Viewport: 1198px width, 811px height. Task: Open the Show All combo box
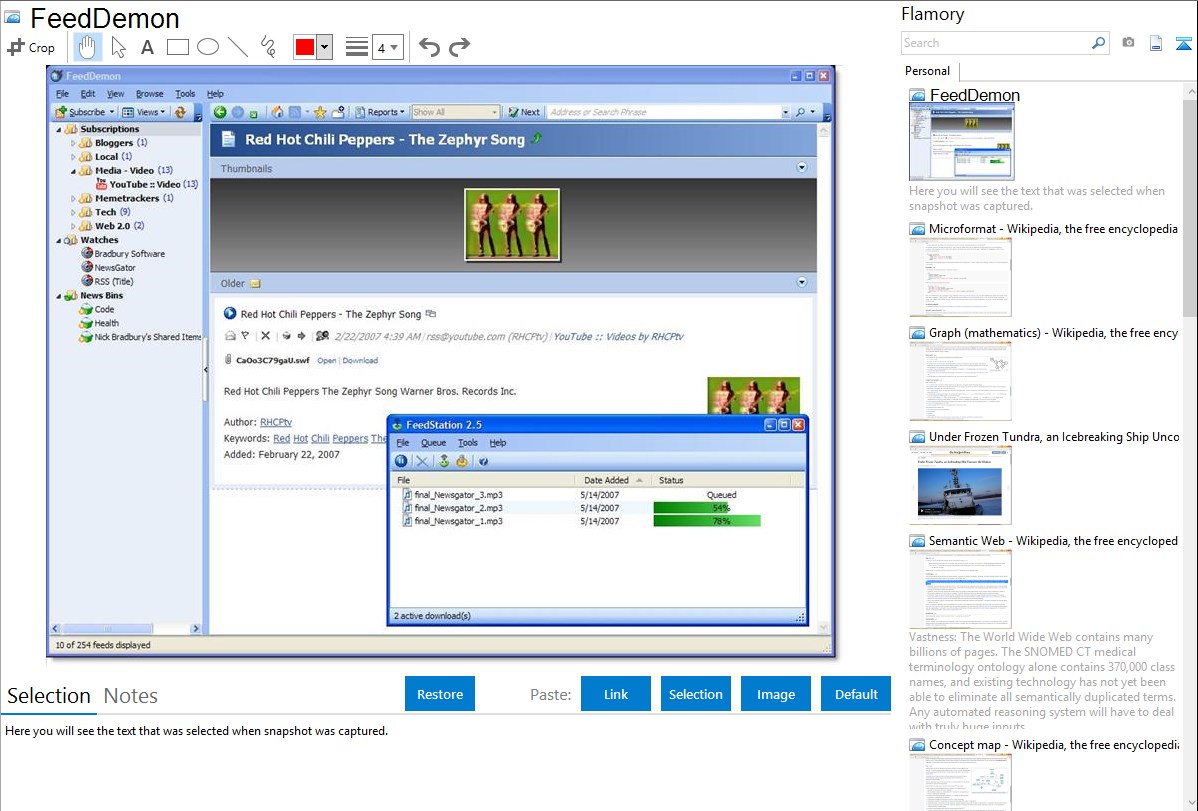pos(455,112)
